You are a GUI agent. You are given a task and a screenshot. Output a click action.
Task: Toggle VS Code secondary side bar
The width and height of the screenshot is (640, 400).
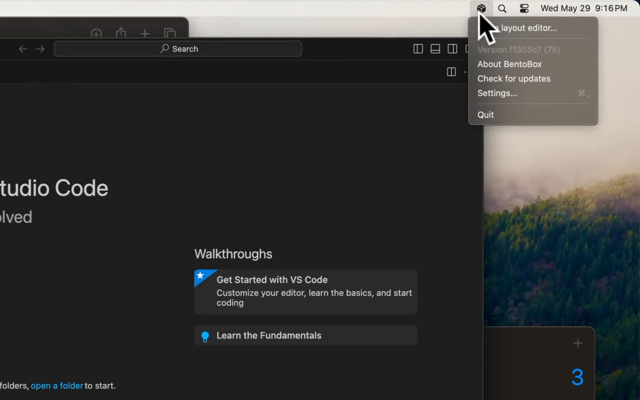tap(452, 49)
